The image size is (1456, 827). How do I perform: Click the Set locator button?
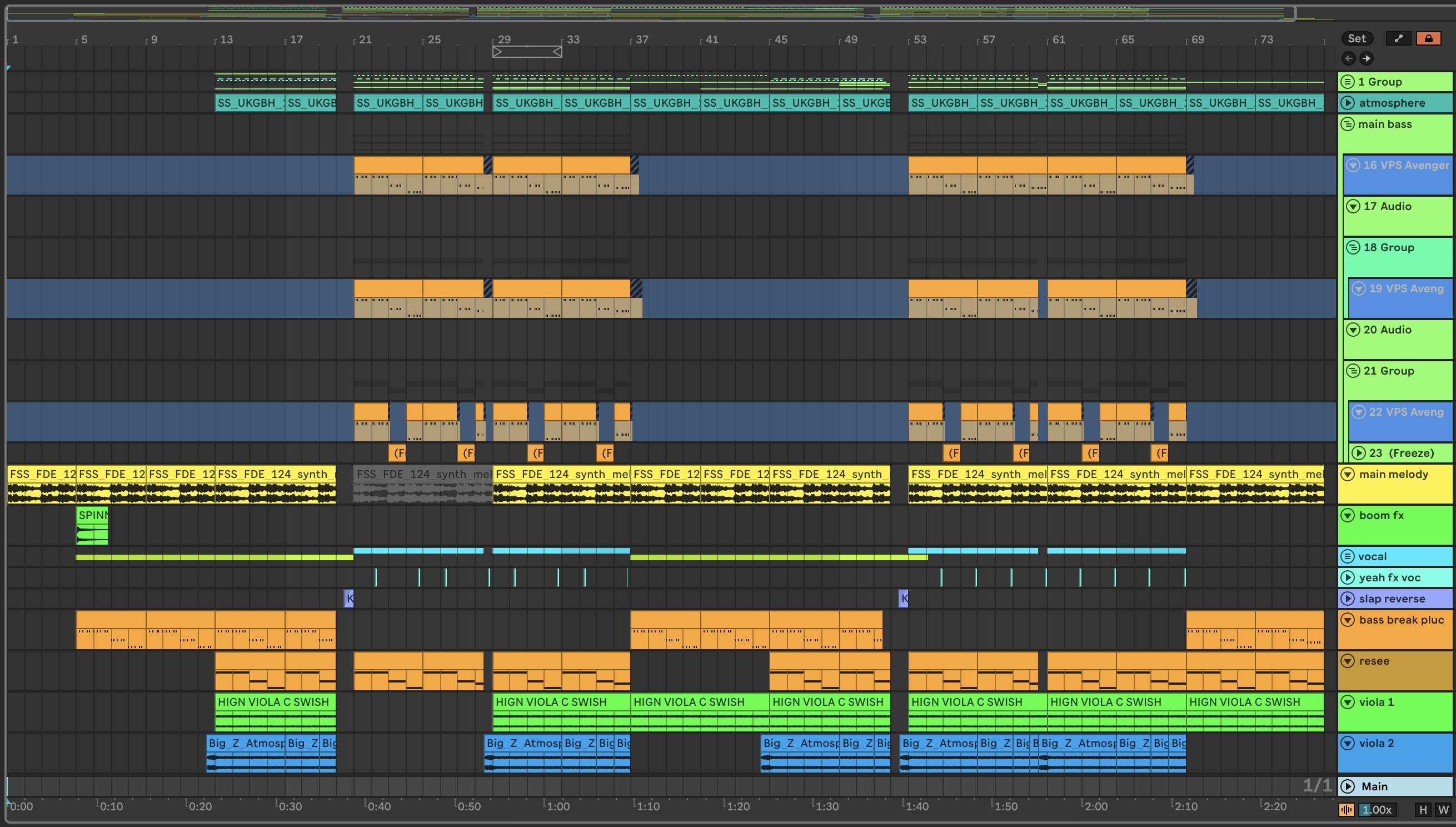tap(1357, 38)
